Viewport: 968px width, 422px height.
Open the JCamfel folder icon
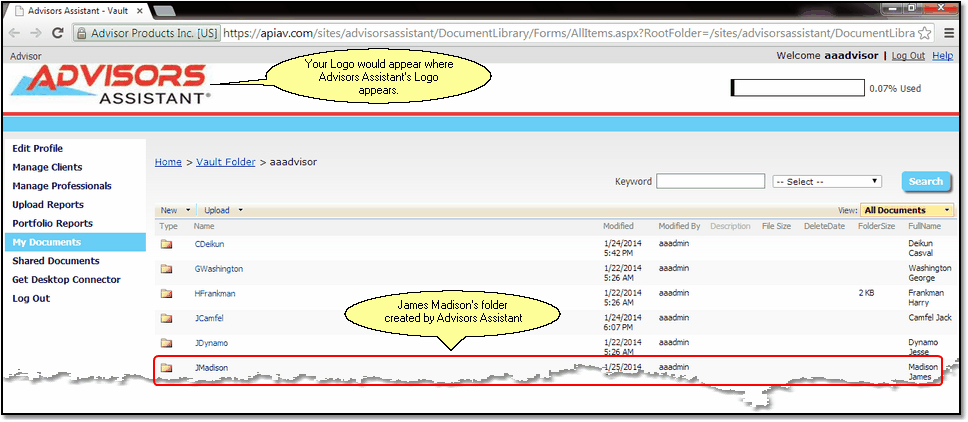point(166,318)
